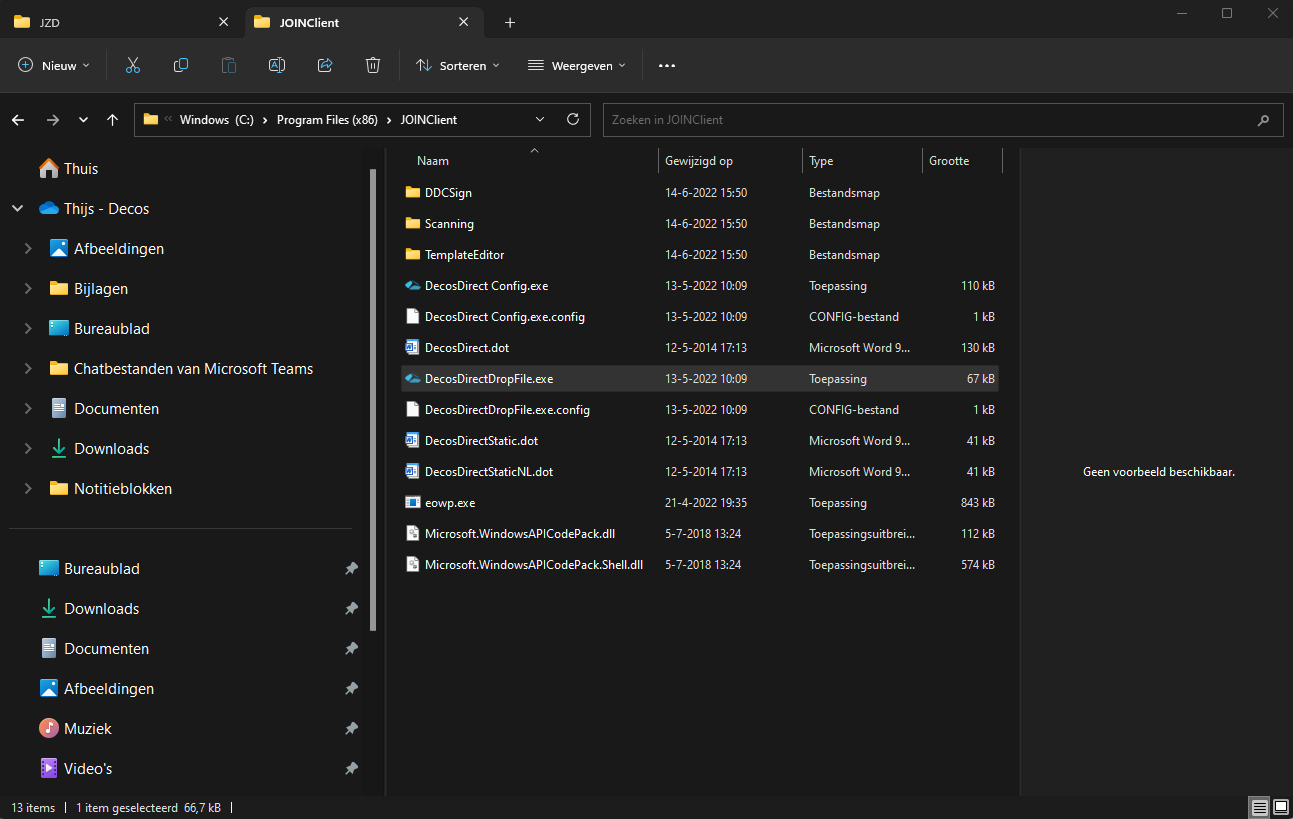Screen dimensions: 1293x819
Task: Expand the Documenten tree node
Action: click(x=28, y=409)
